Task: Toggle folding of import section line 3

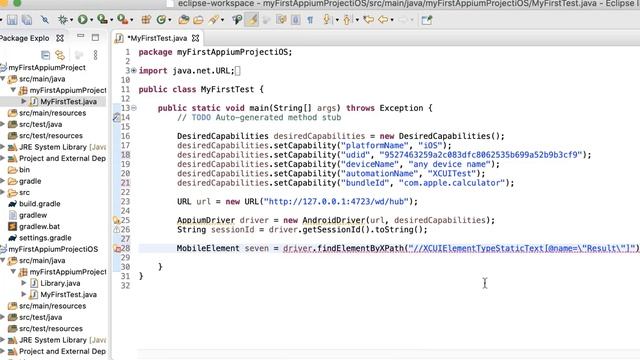Action: point(133,71)
